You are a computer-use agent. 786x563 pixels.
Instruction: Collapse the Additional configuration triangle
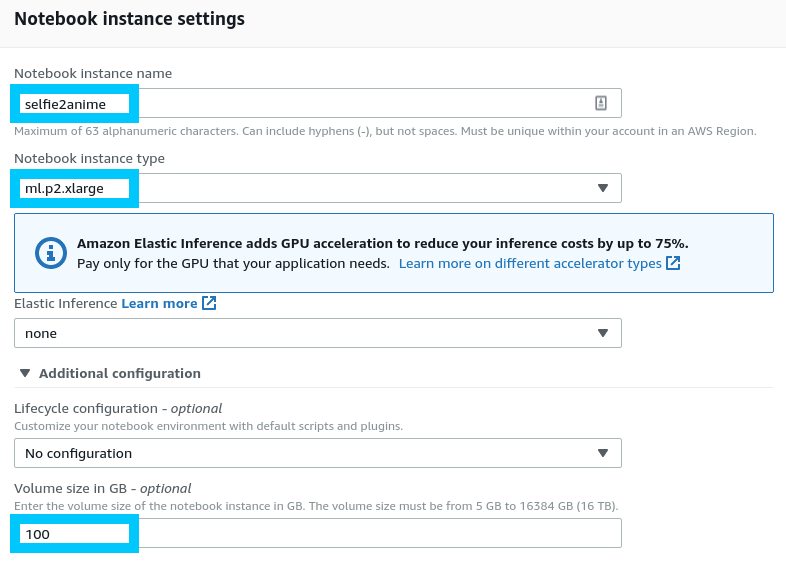tap(25, 373)
